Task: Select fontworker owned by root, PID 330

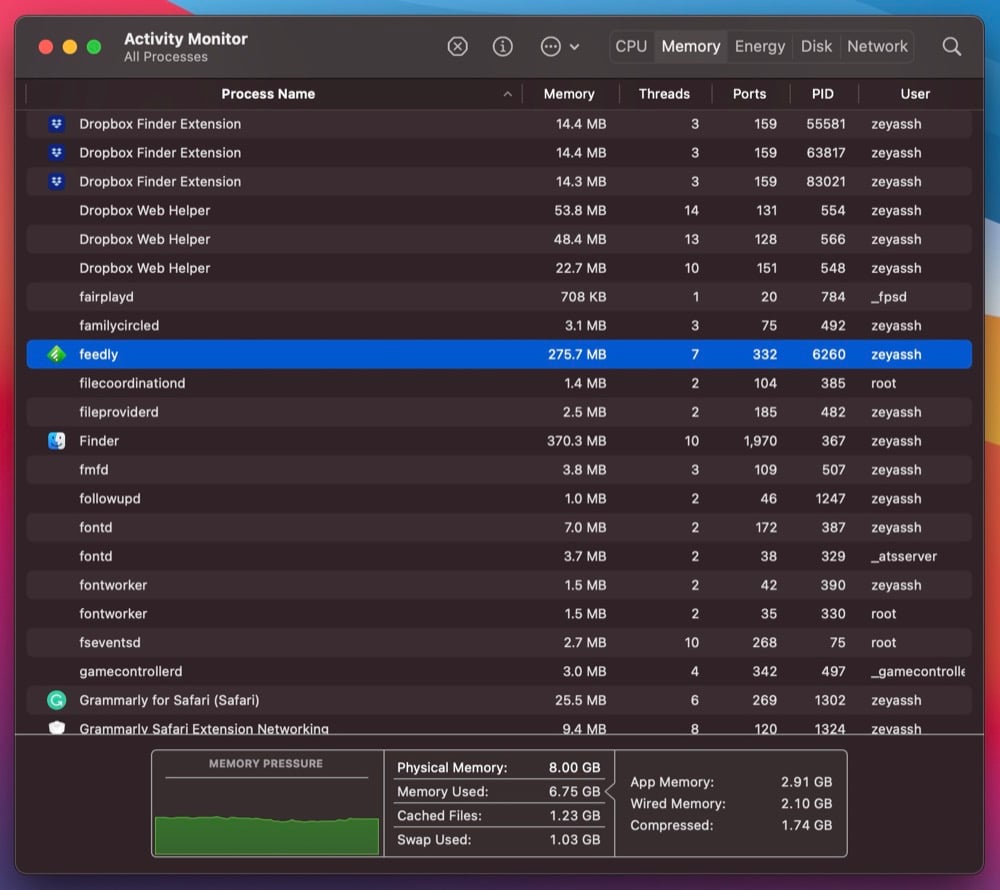Action: click(499, 613)
